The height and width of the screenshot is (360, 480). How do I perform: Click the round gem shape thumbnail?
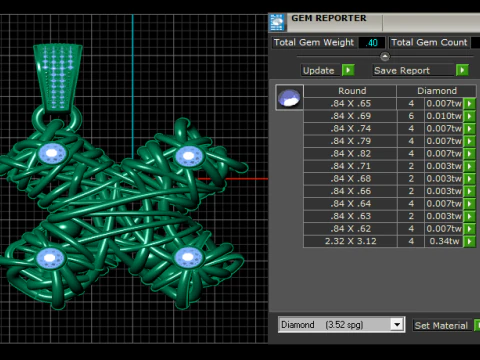tap(289, 97)
